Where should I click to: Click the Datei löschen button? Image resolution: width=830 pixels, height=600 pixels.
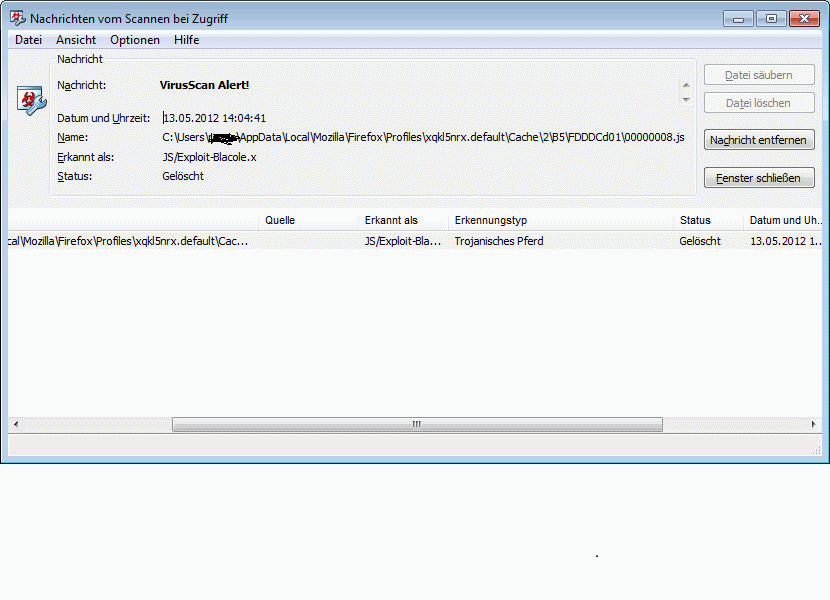pyautogui.click(x=759, y=103)
